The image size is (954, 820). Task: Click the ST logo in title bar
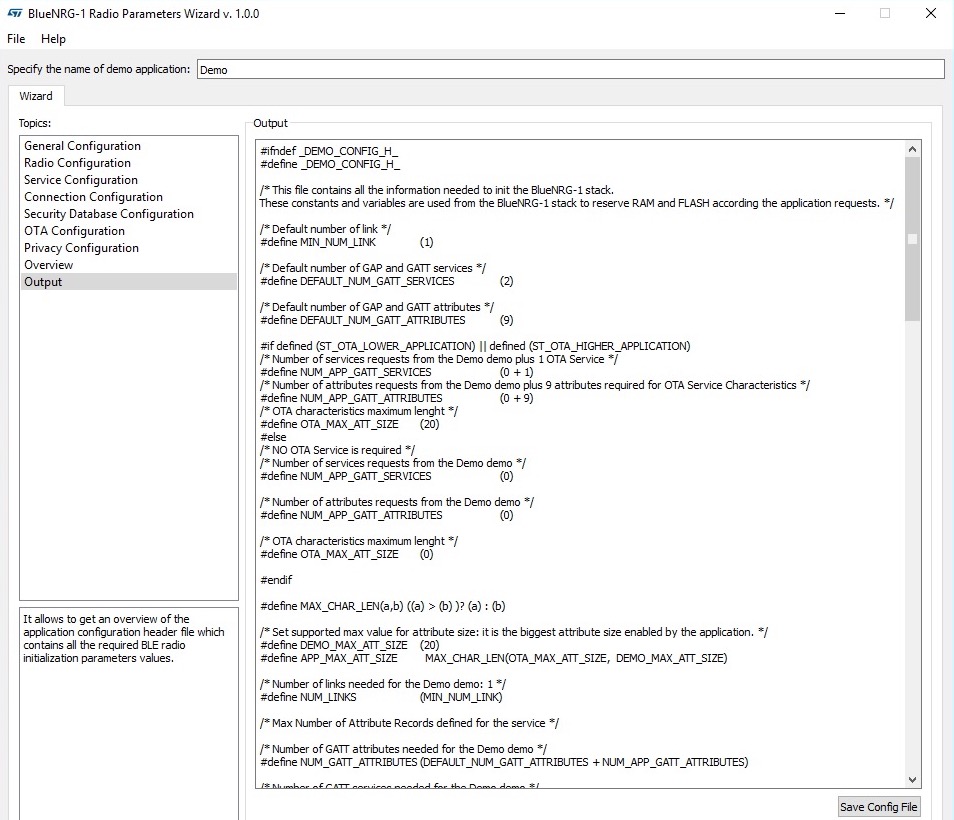[13, 14]
